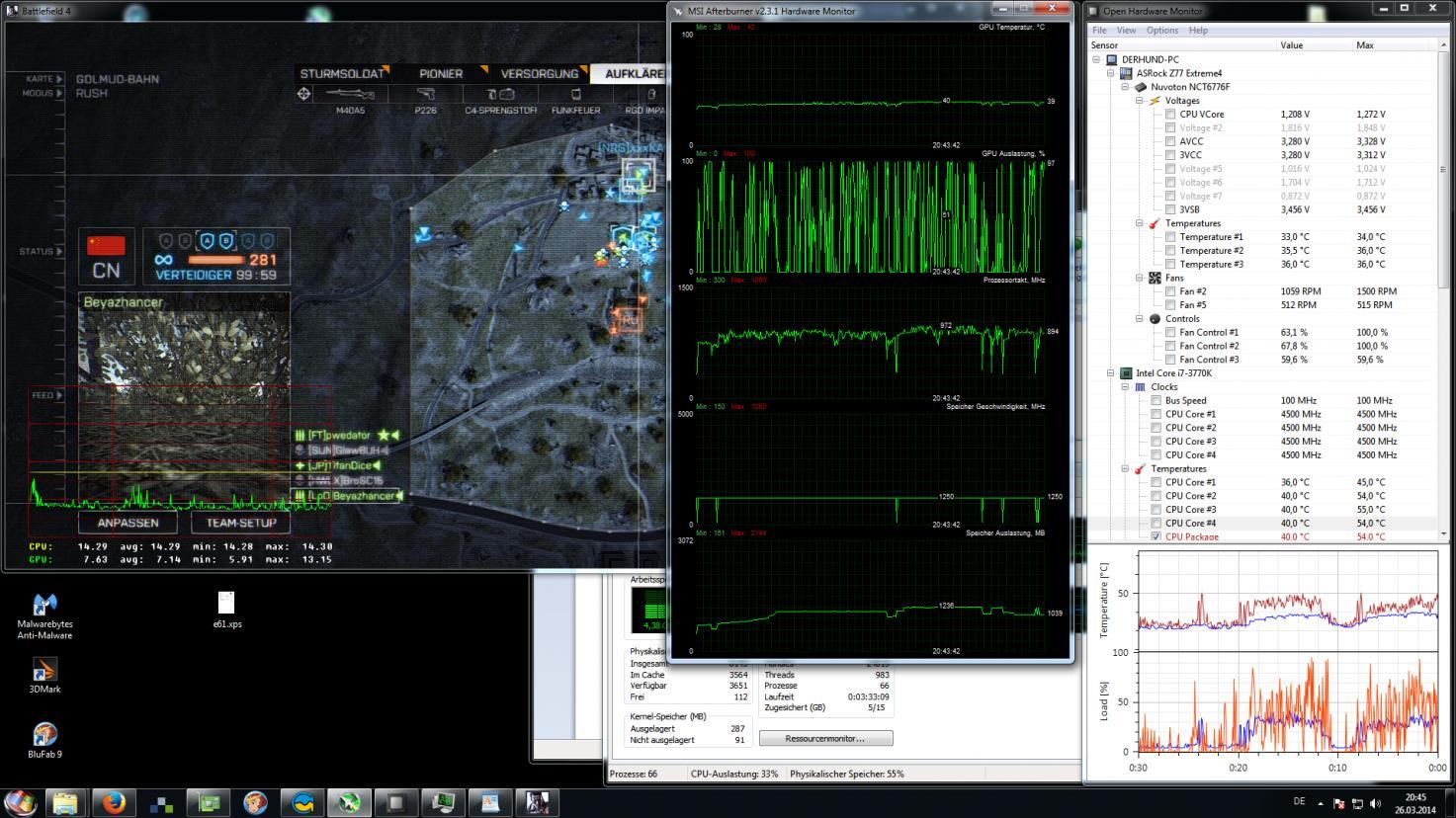The image size is (1456, 818).
Task: Open Firefox from the taskbar
Action: 114,802
